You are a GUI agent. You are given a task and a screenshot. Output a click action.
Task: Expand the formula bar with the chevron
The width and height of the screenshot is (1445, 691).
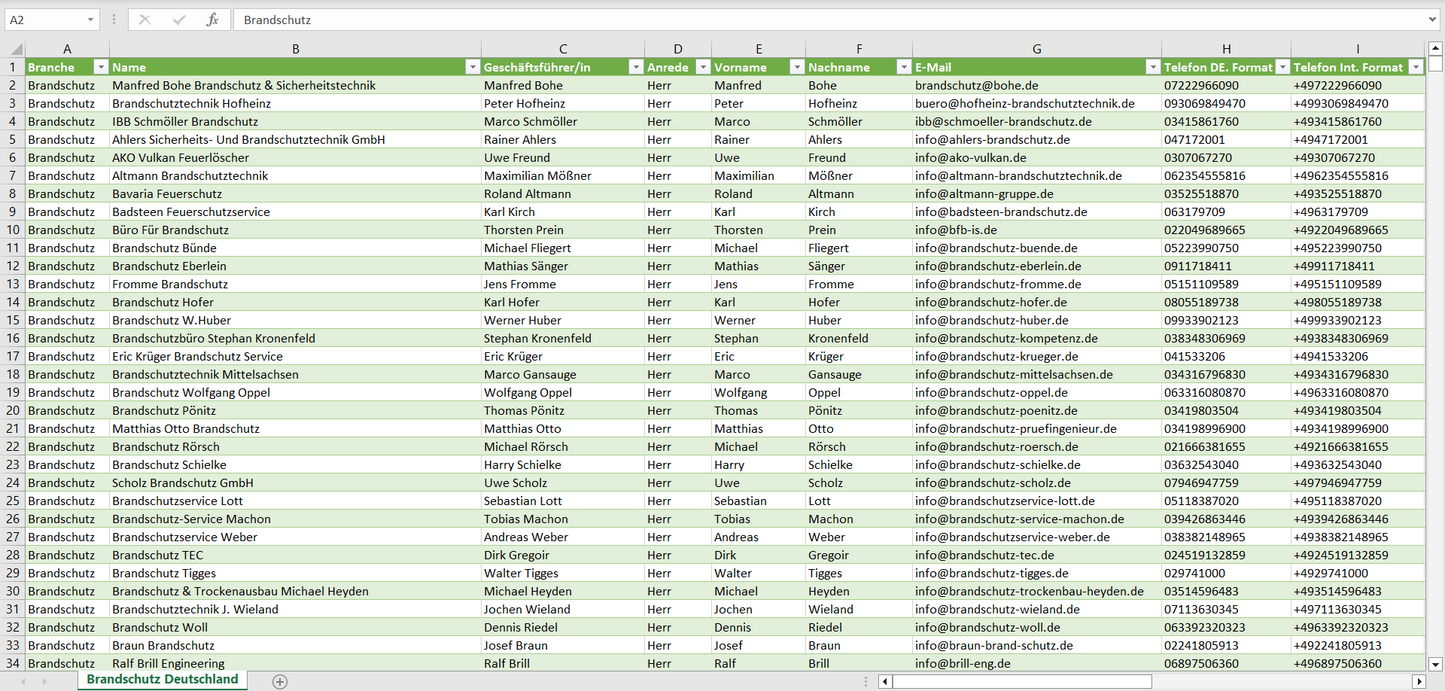click(1433, 20)
